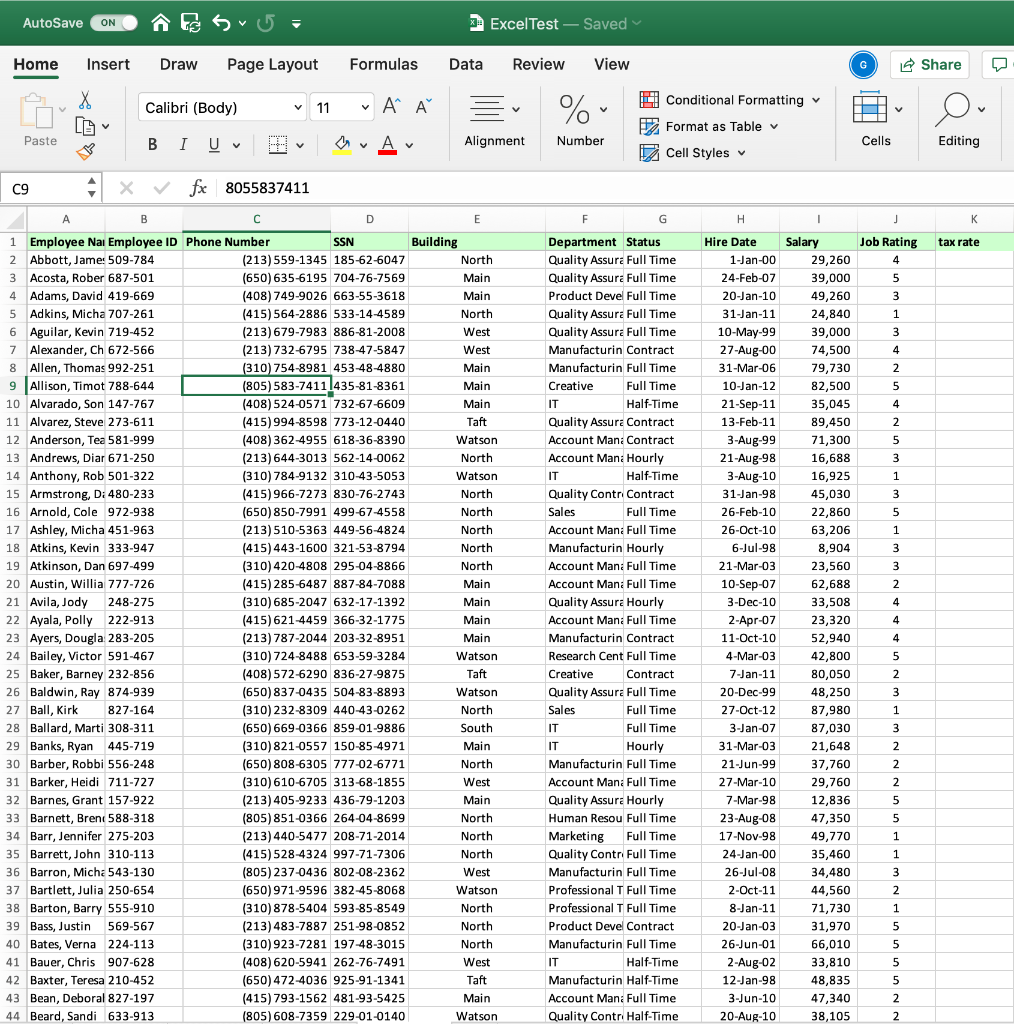Open the font size dropdown
Viewport: 1014px width, 1024px height.
pyautogui.click(x=341, y=107)
